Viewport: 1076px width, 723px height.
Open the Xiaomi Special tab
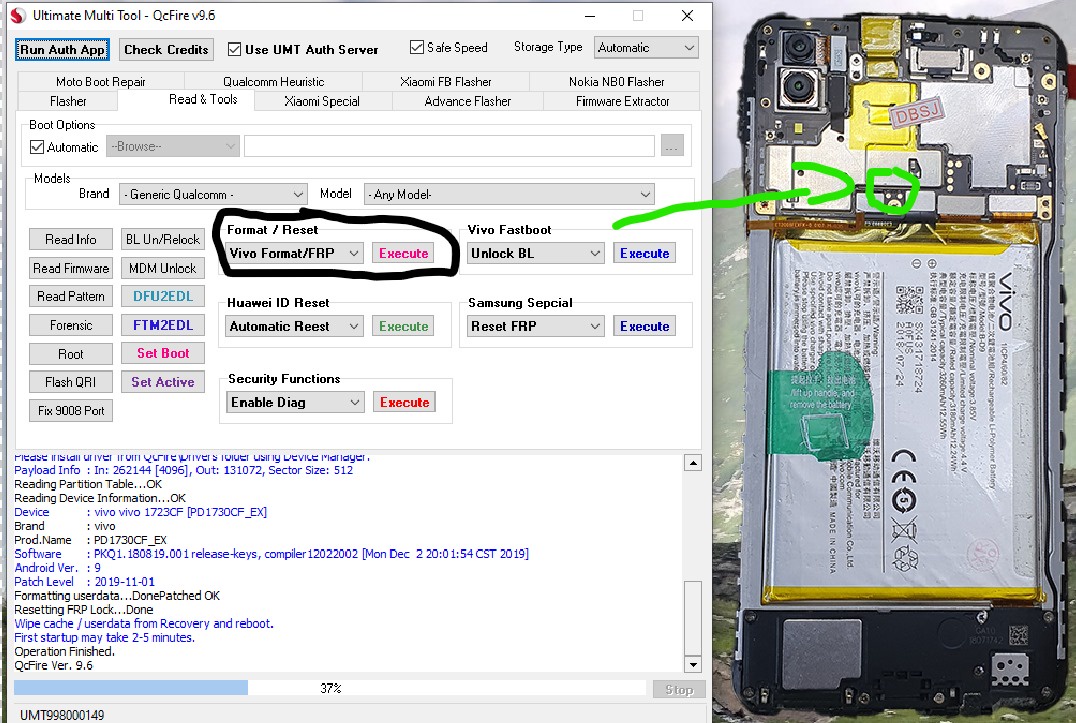pyautogui.click(x=322, y=102)
